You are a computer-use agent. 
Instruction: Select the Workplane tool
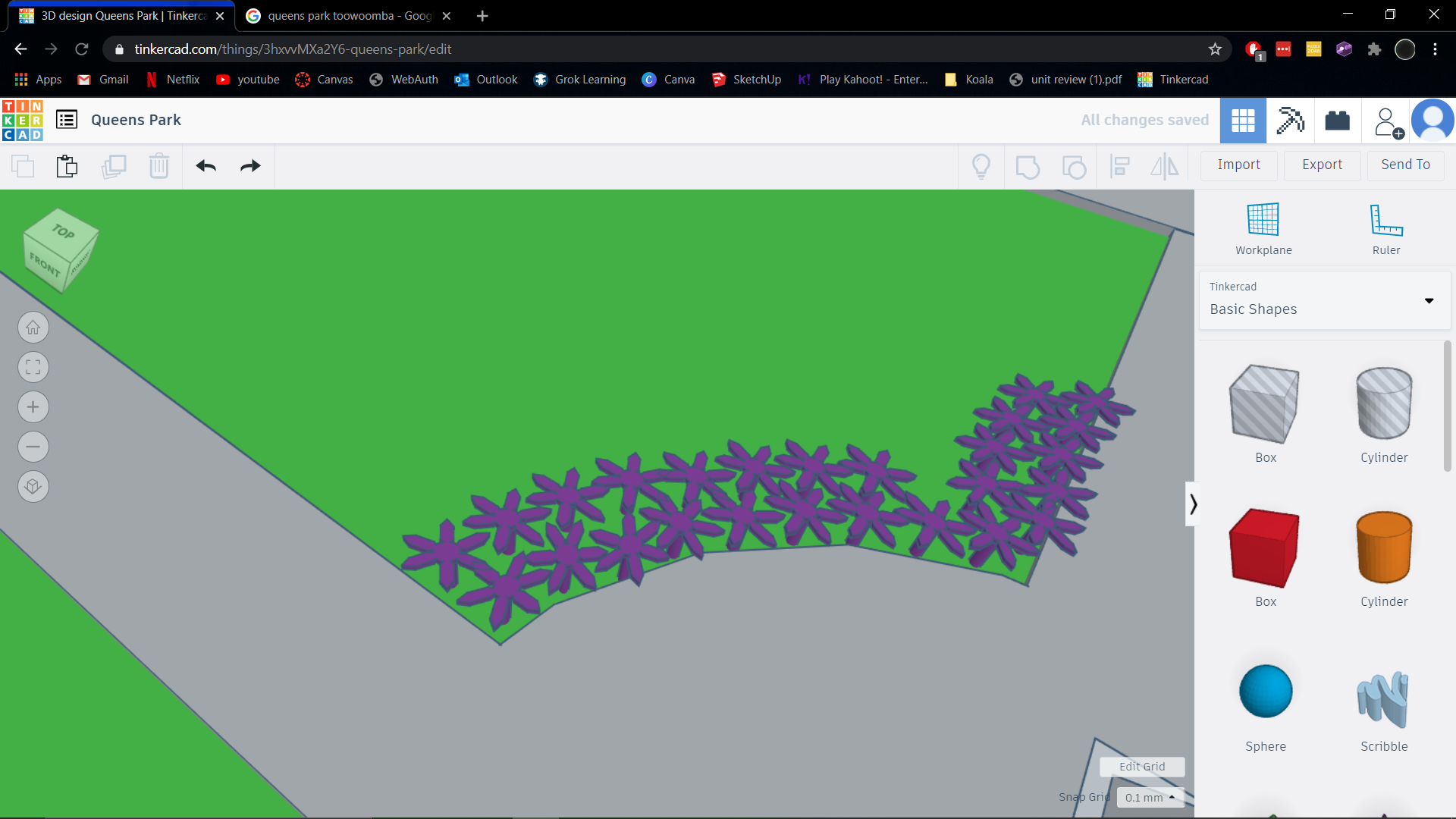click(1263, 229)
